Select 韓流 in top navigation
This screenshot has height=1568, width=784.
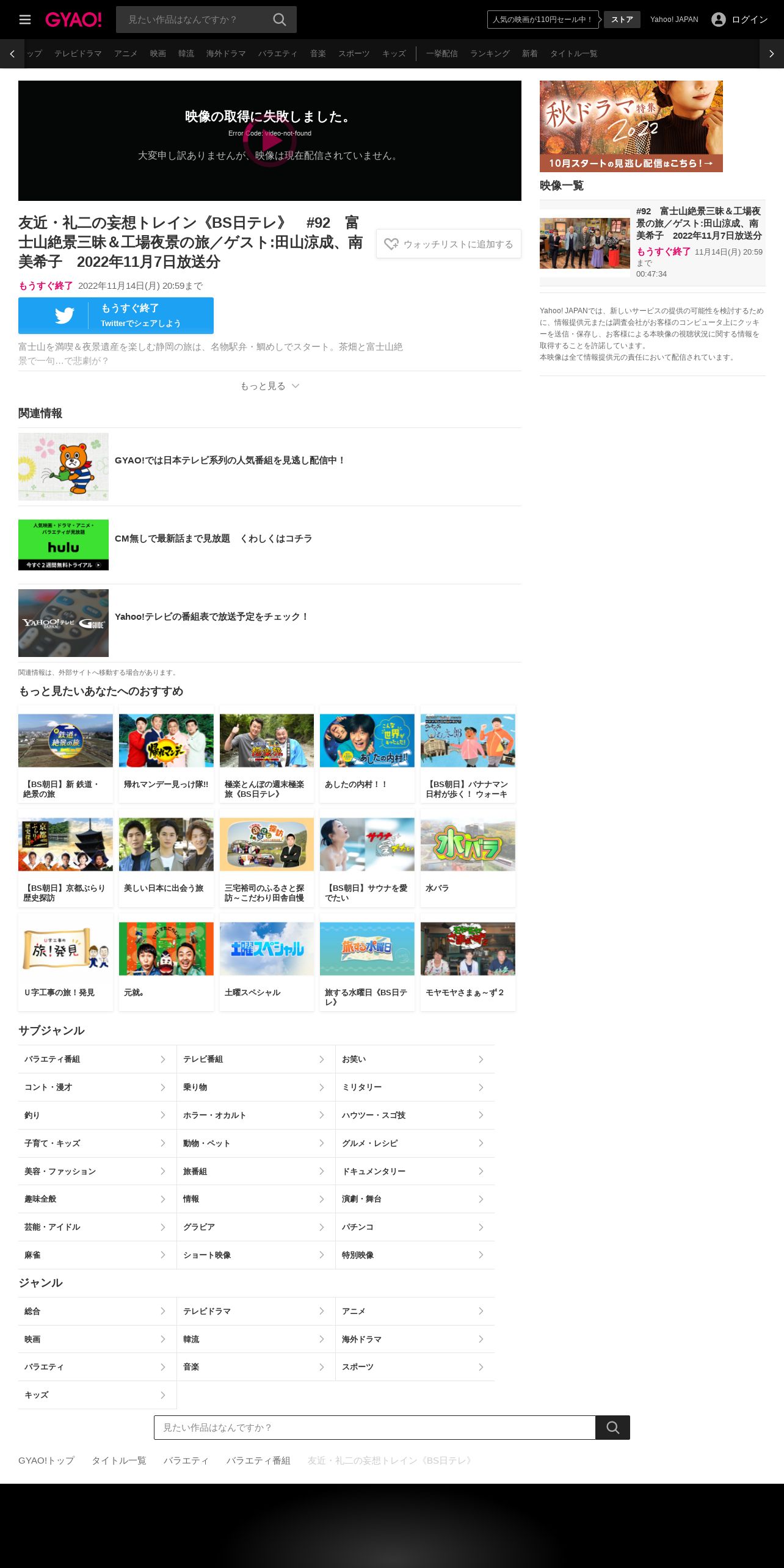click(186, 54)
